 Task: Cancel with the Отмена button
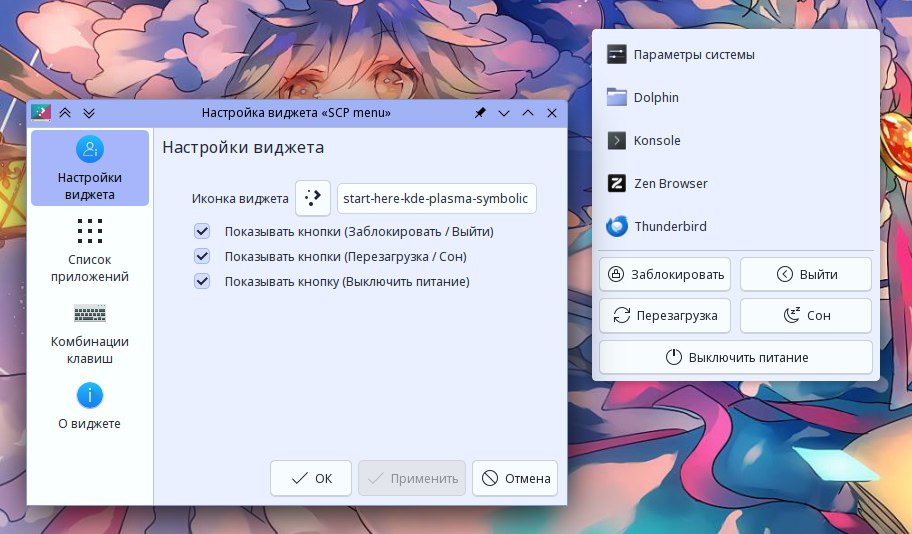click(515, 478)
